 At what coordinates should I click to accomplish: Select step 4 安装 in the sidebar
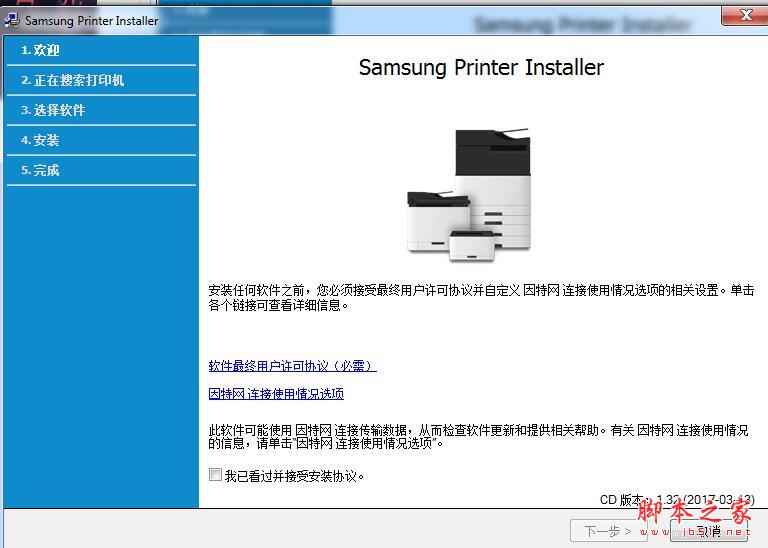[x=101, y=141]
